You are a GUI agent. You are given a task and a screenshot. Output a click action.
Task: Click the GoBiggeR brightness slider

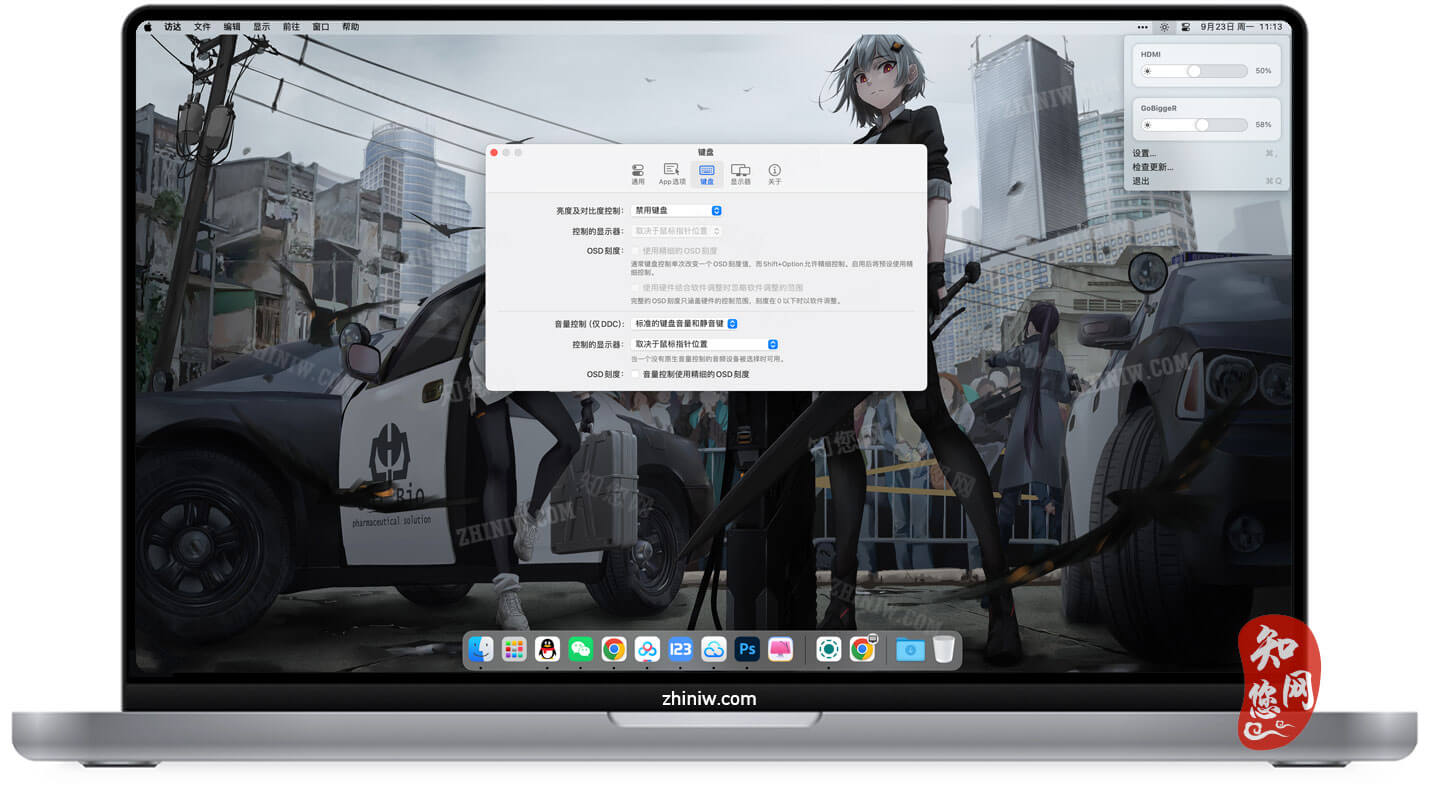tap(1194, 125)
